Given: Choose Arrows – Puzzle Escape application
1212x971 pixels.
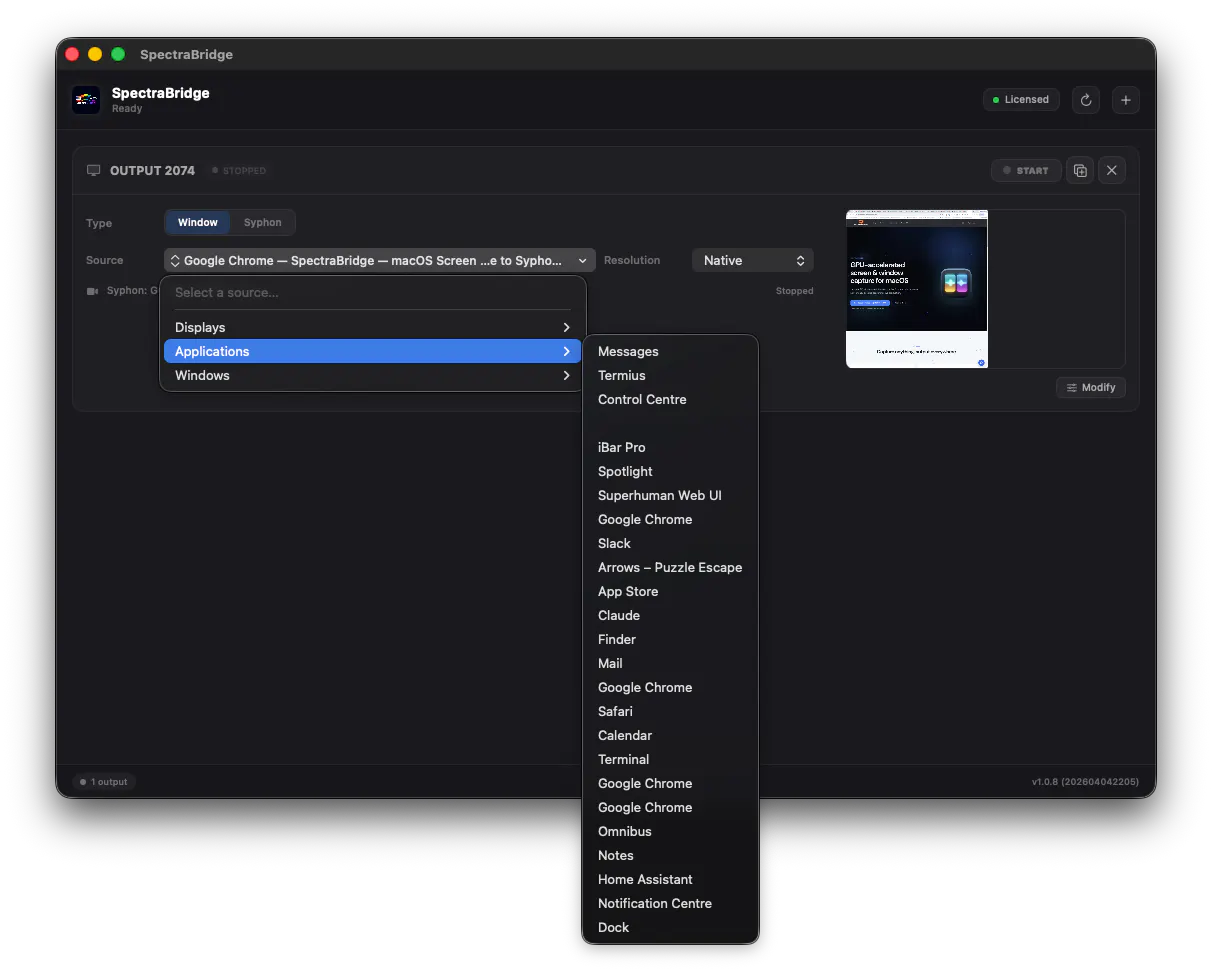Looking at the screenshot, I should pyautogui.click(x=670, y=567).
